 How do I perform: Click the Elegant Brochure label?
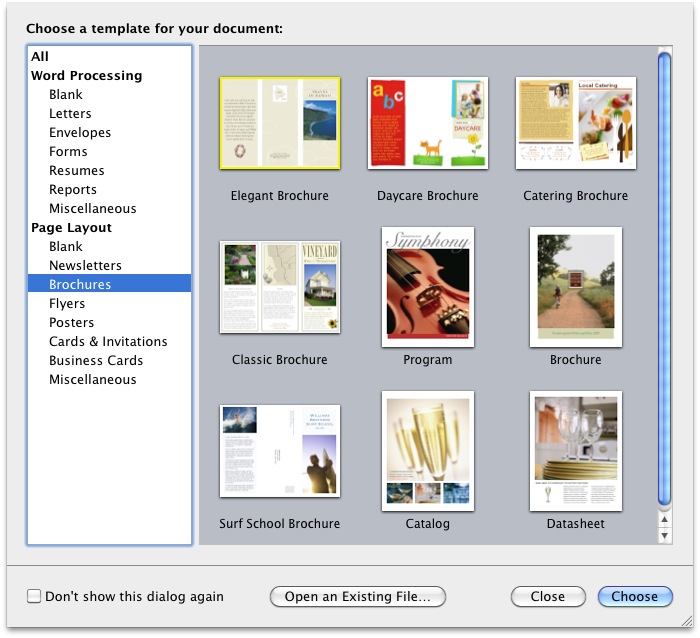(280, 196)
